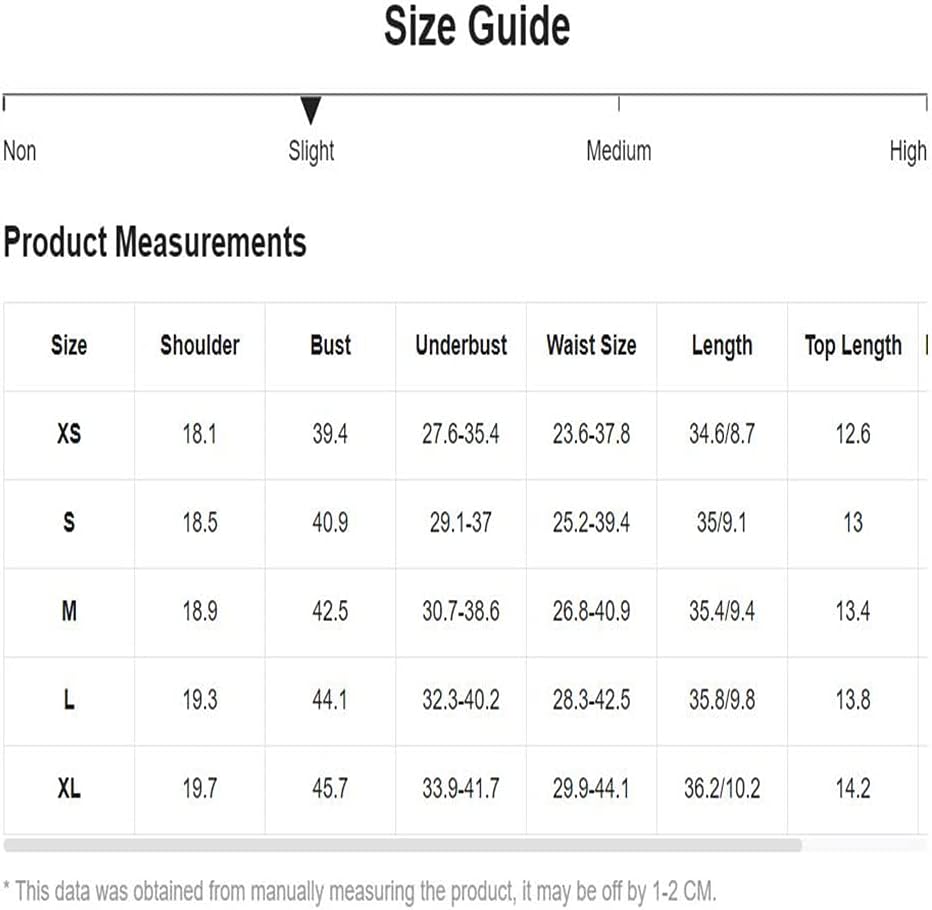Click the bust value 44.1 cell

coord(330,700)
